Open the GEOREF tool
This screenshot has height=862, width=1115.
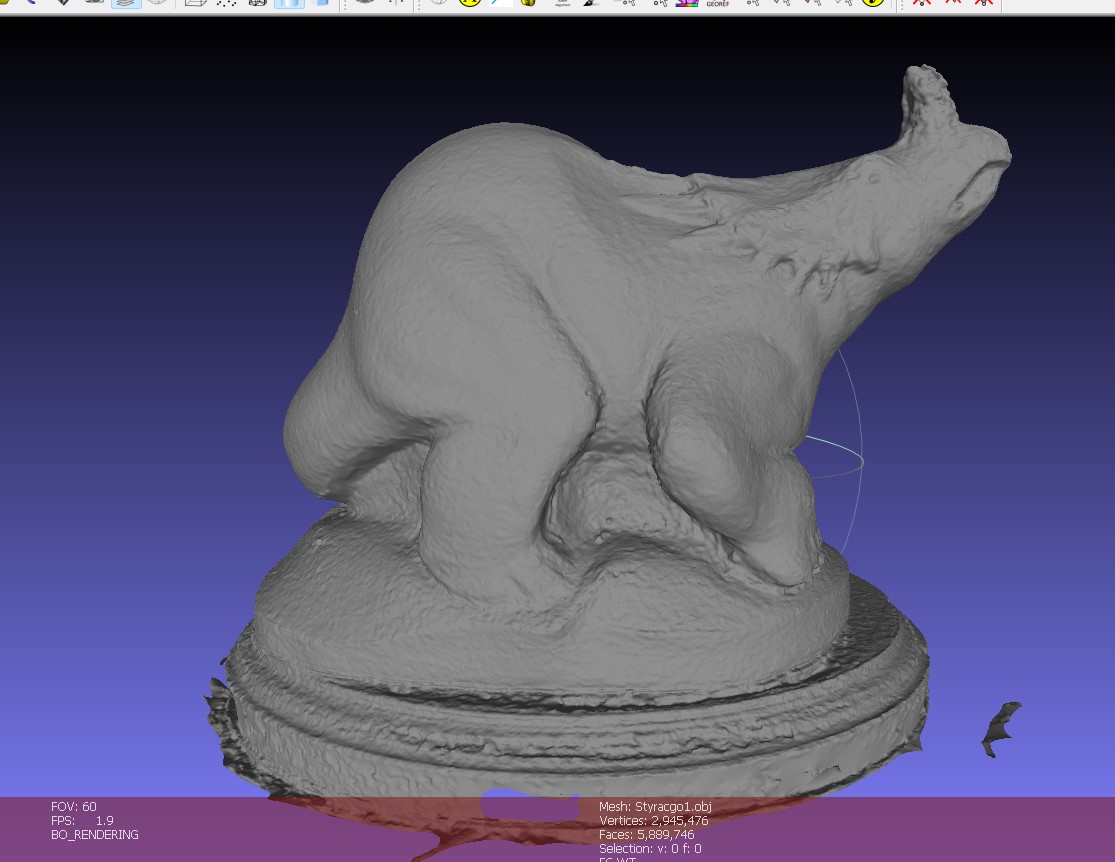point(716,3)
